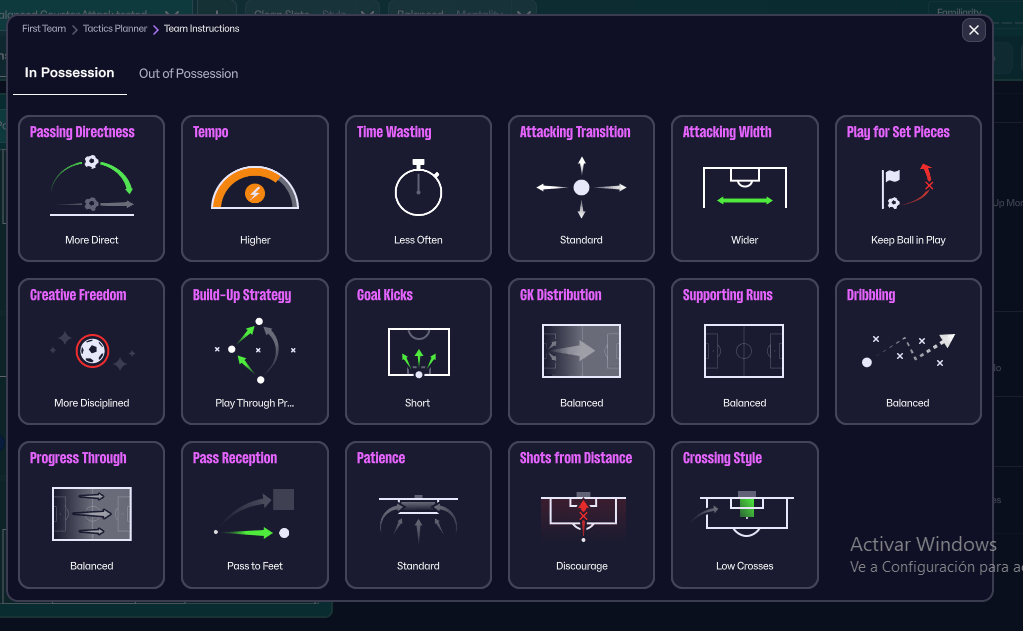
Task: Click the Time Wasting stopwatch icon
Action: 418,187
